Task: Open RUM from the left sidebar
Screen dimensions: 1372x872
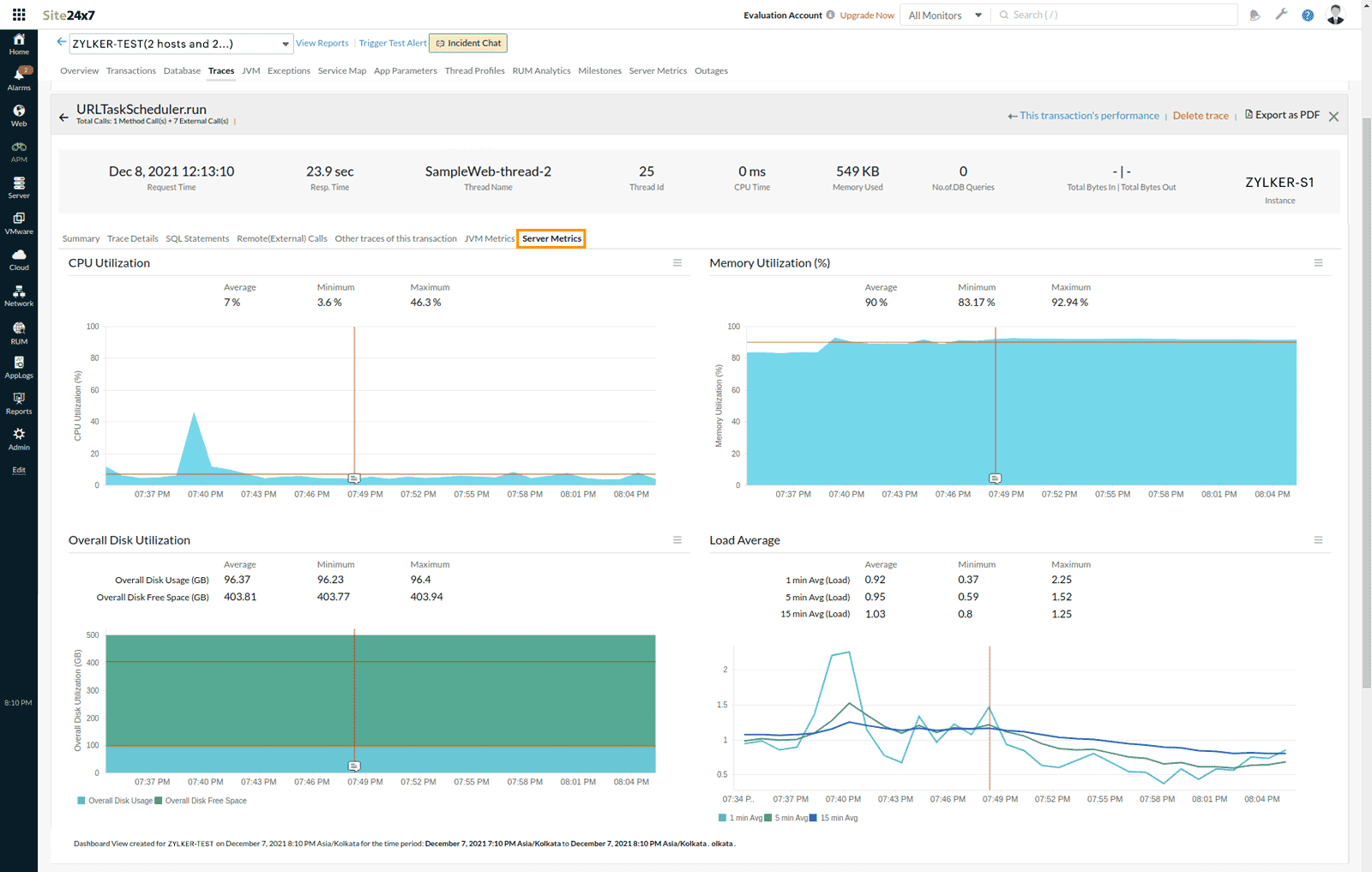Action: tap(19, 332)
